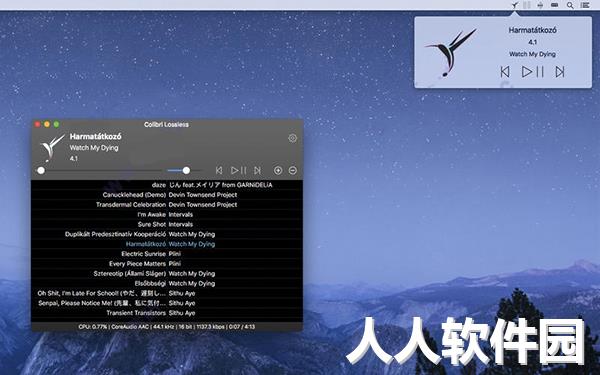Select Oh Shit, I'm Late For School track

tap(167, 293)
